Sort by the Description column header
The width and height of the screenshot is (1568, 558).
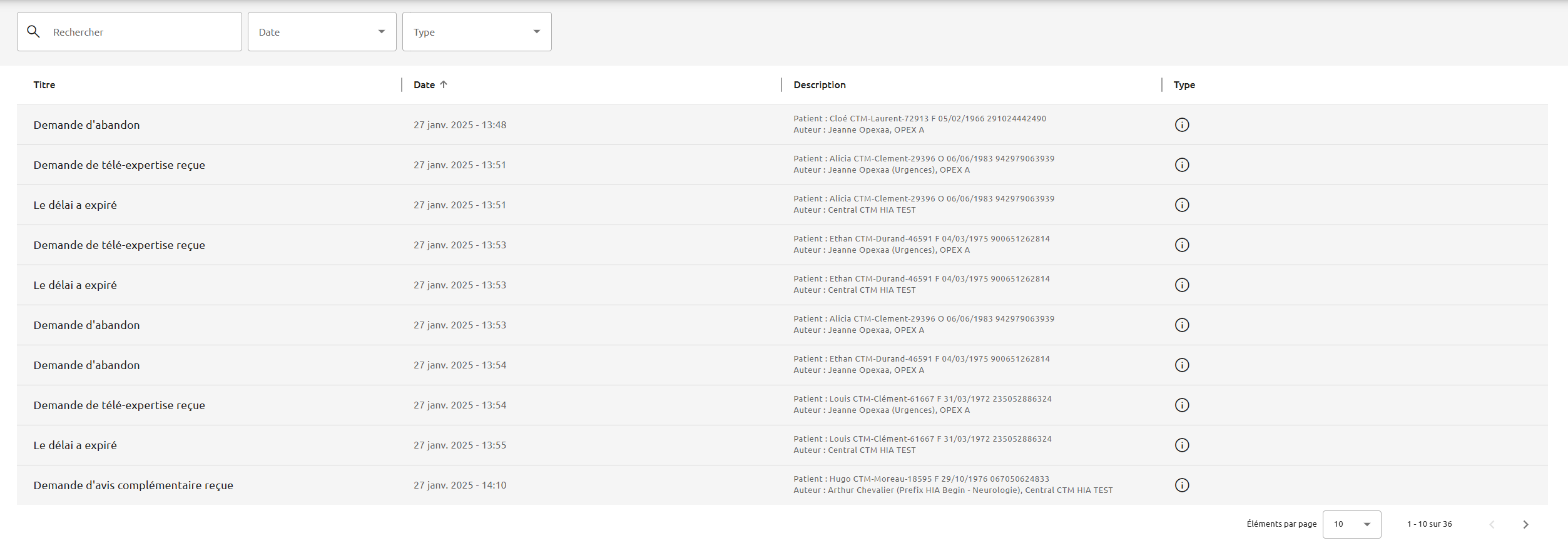point(820,85)
